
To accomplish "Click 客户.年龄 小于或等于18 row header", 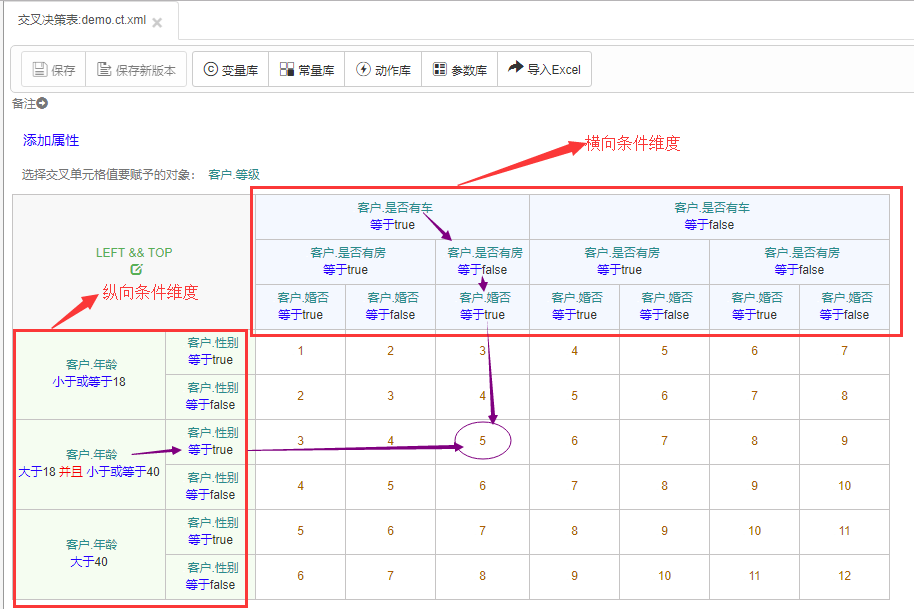I will coord(89,374).
